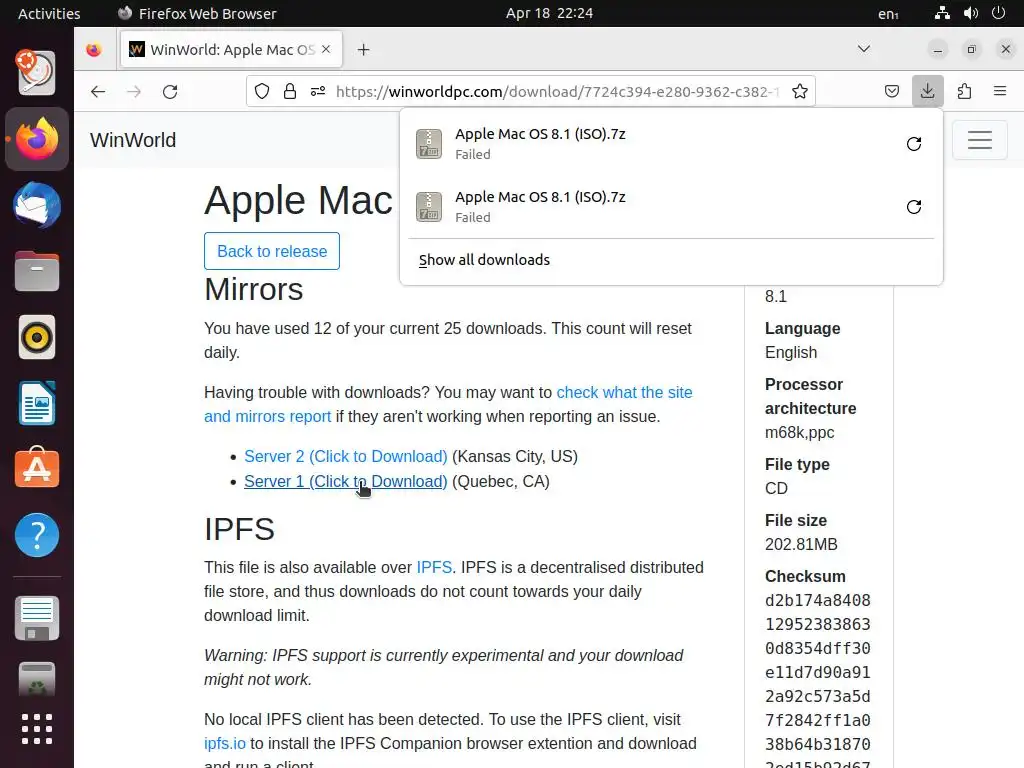The height and width of the screenshot is (768, 1024).
Task: Reload the current page
Action: click(x=170, y=91)
